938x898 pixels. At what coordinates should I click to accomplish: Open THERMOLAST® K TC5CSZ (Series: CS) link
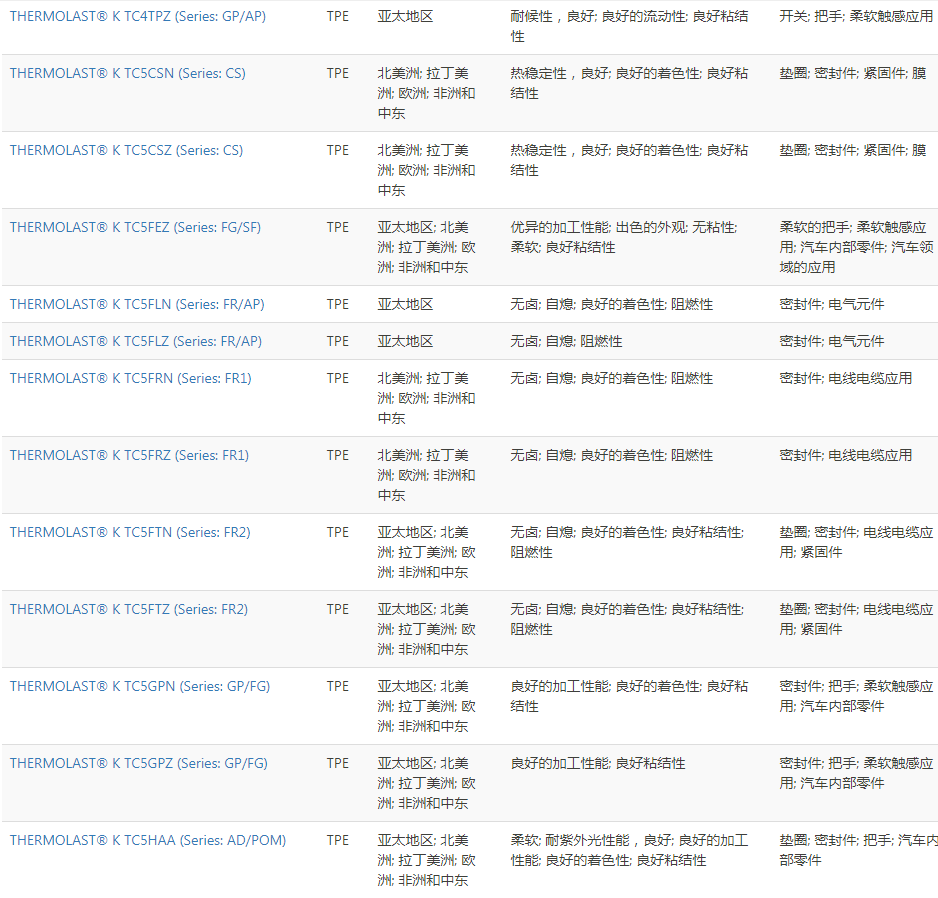click(x=126, y=151)
